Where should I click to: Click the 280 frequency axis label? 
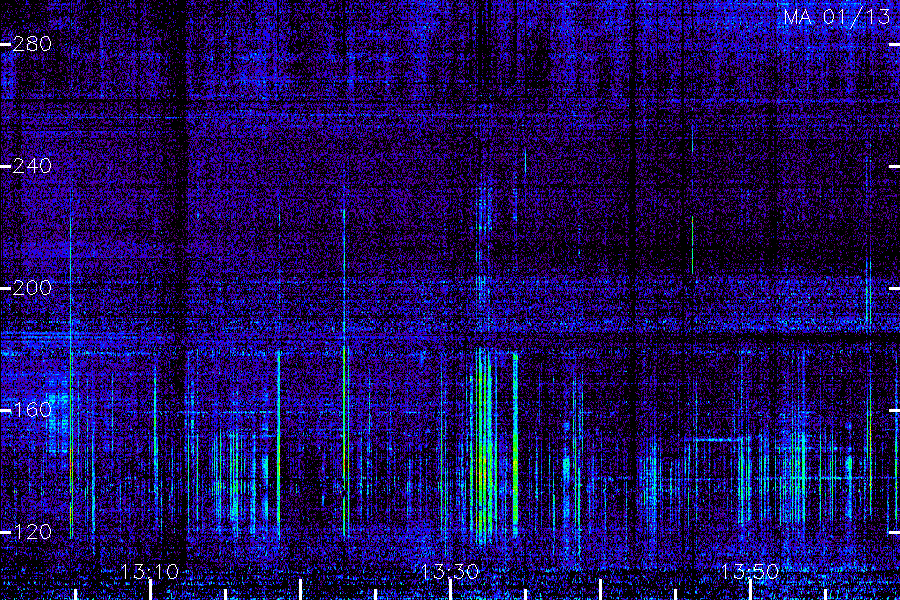tap(32, 44)
